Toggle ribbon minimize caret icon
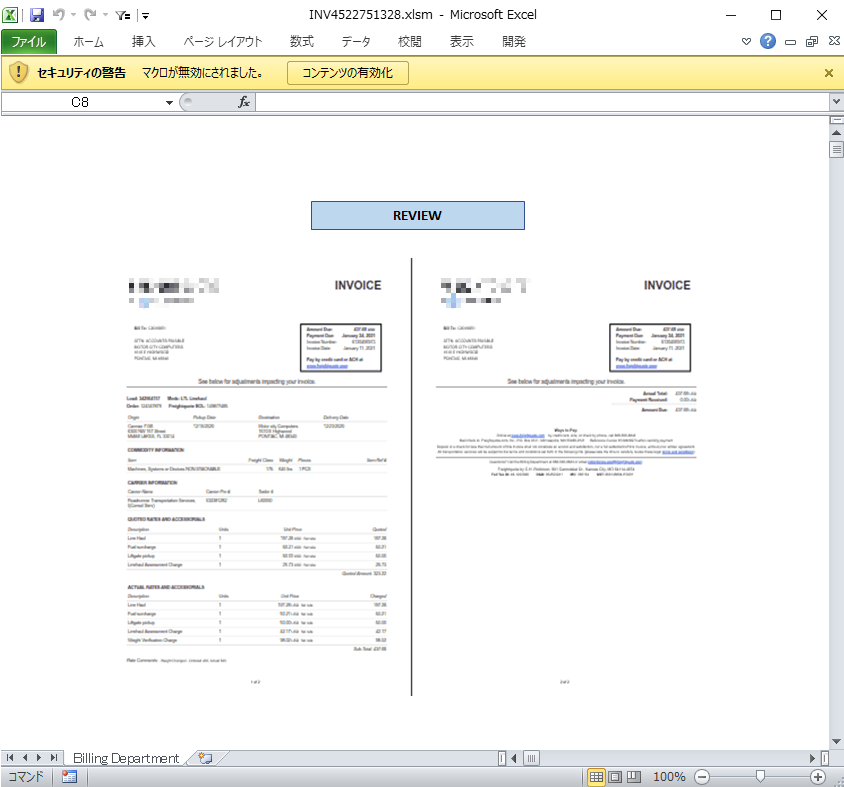Image resolution: width=844 pixels, height=787 pixels. pos(746,41)
